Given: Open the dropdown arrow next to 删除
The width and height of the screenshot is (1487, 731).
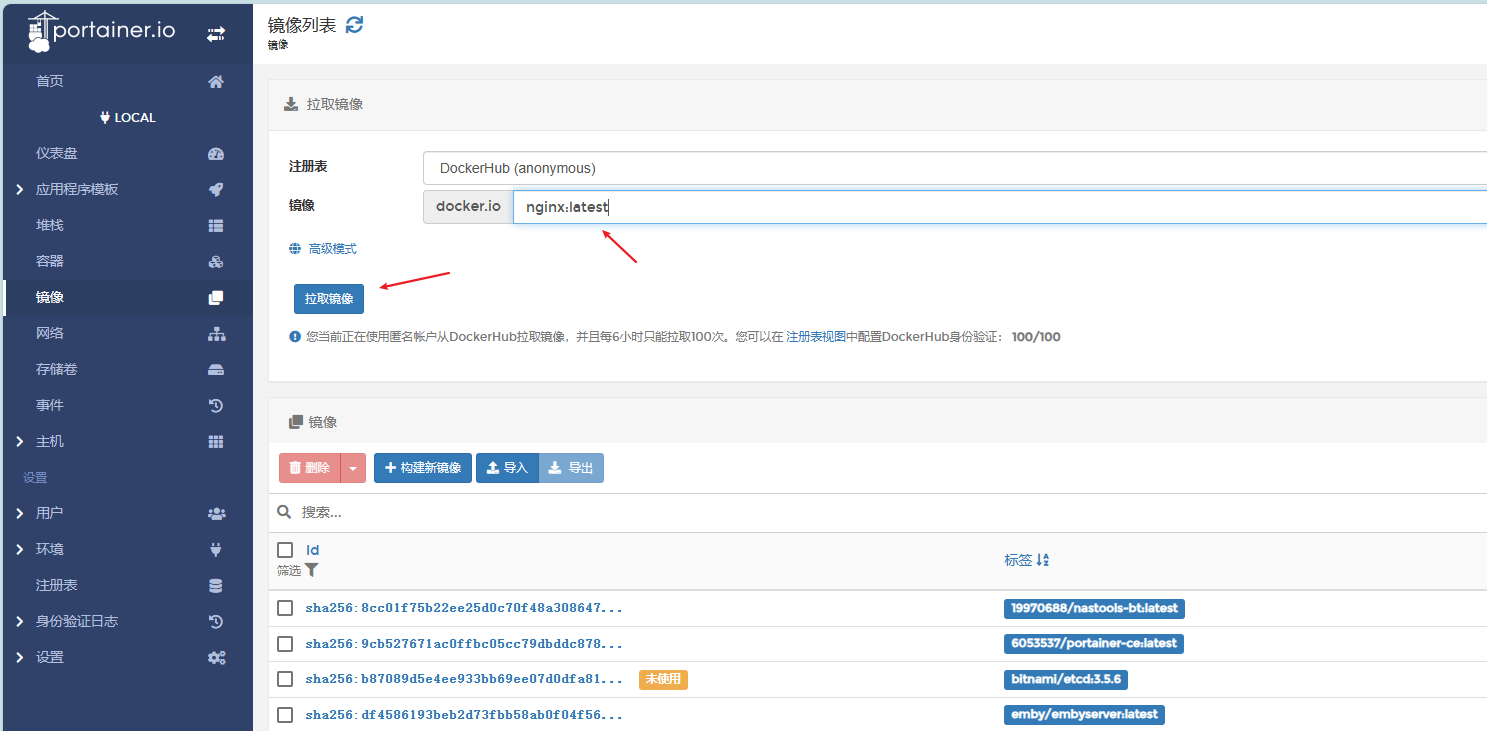Looking at the screenshot, I should pyautogui.click(x=352, y=468).
